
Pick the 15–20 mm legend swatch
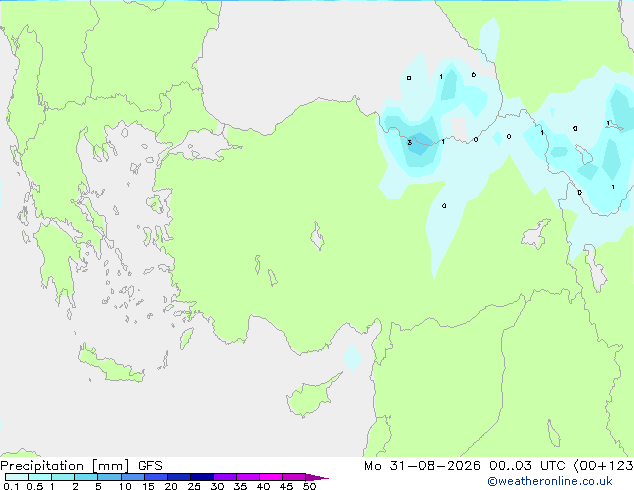[156, 477]
